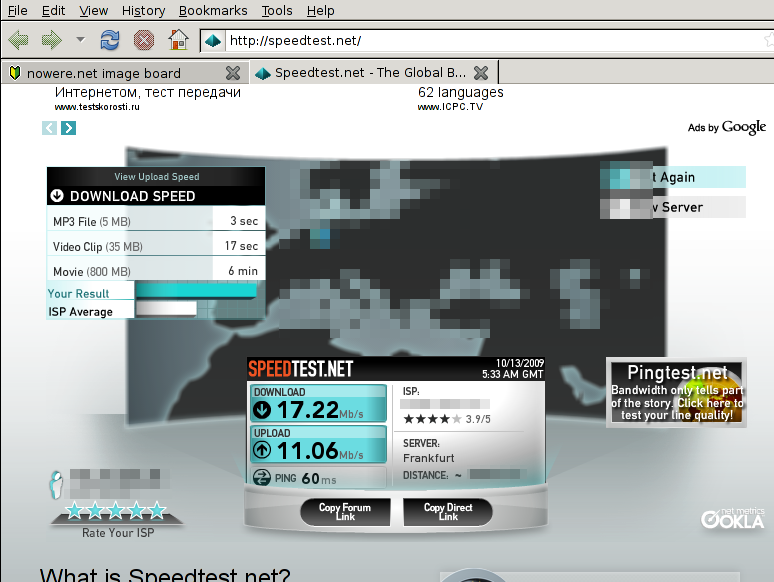The width and height of the screenshot is (774, 582).
Task: Click the nowere.net tab favicon
Action: tap(15, 73)
